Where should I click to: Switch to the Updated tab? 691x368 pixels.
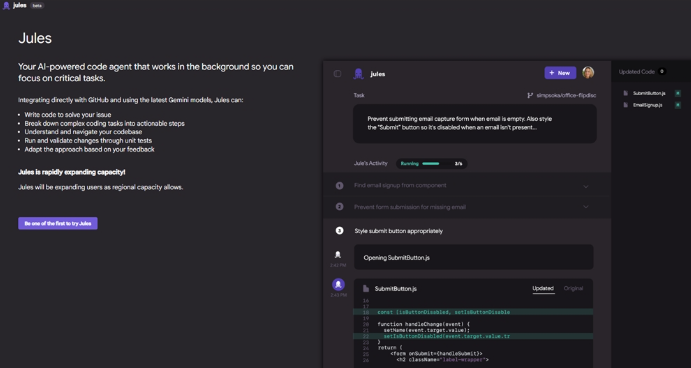tap(543, 288)
